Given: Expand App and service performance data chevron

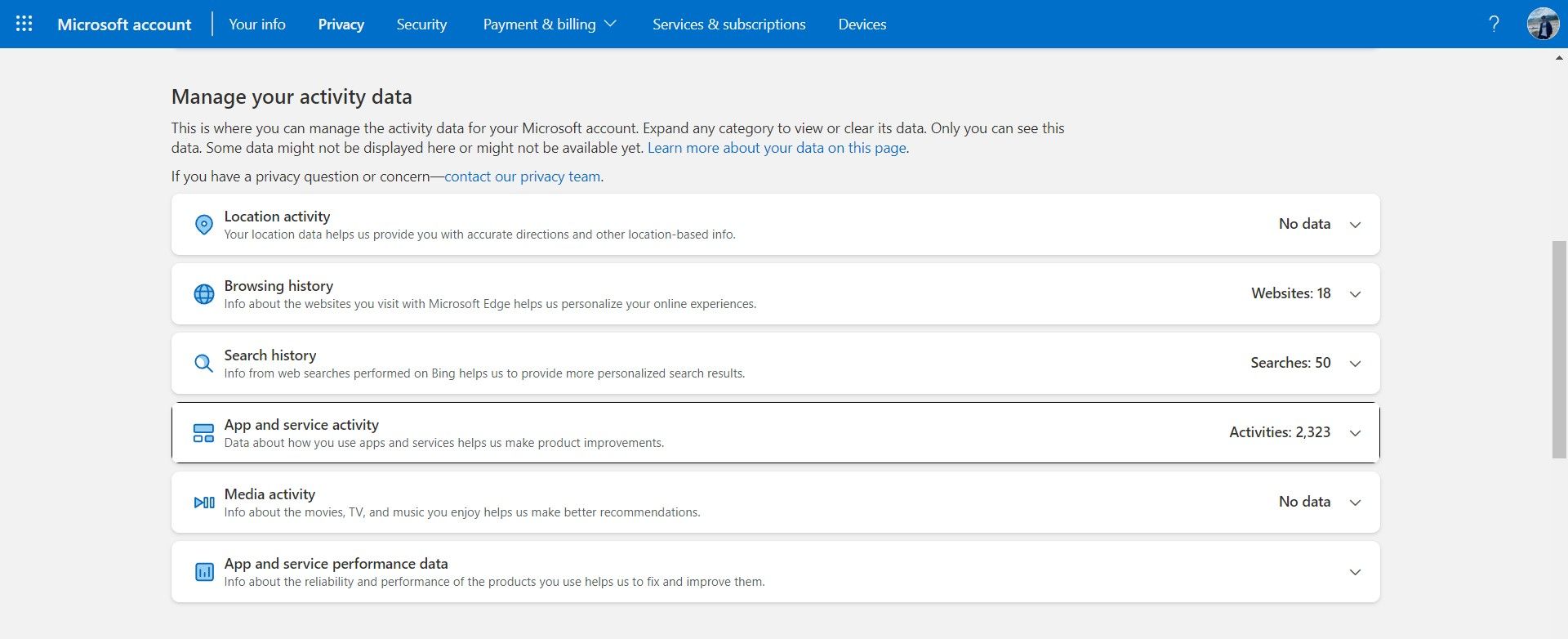Looking at the screenshot, I should tap(1355, 572).
